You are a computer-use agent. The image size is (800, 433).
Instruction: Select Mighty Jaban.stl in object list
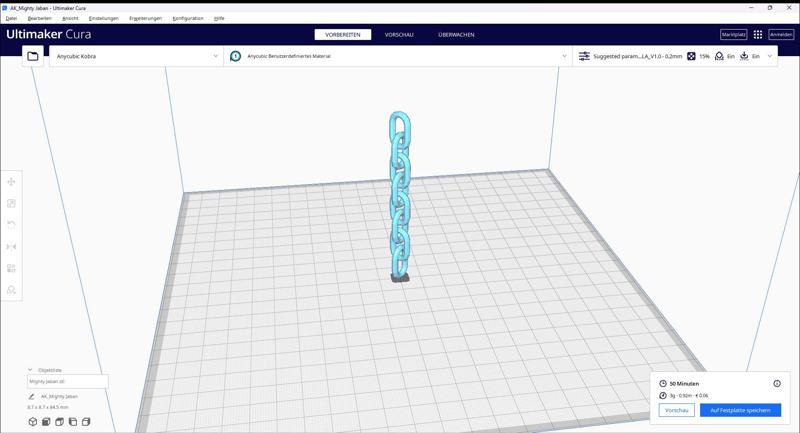point(67,381)
